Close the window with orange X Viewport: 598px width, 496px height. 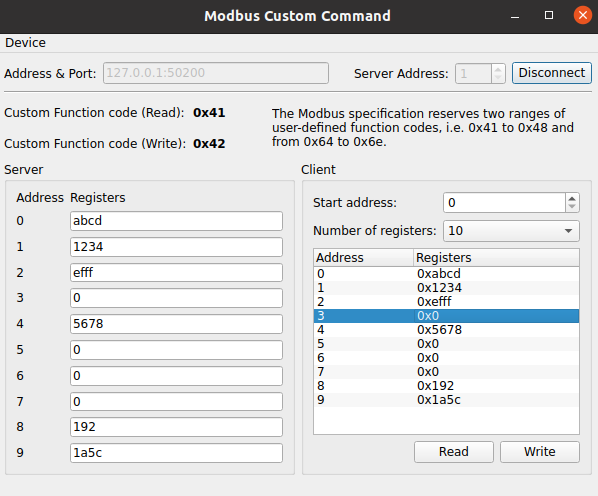pos(582,15)
